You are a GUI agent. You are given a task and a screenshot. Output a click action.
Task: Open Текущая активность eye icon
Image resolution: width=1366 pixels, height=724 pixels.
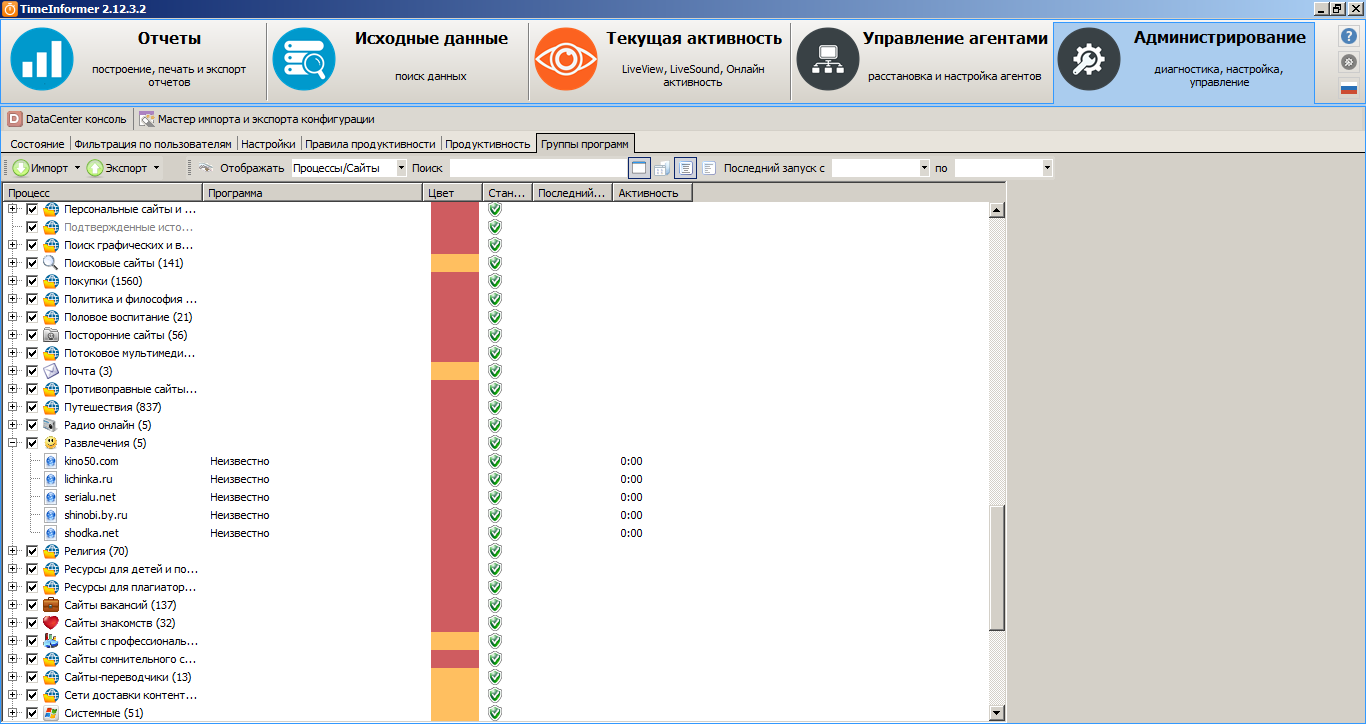[565, 60]
